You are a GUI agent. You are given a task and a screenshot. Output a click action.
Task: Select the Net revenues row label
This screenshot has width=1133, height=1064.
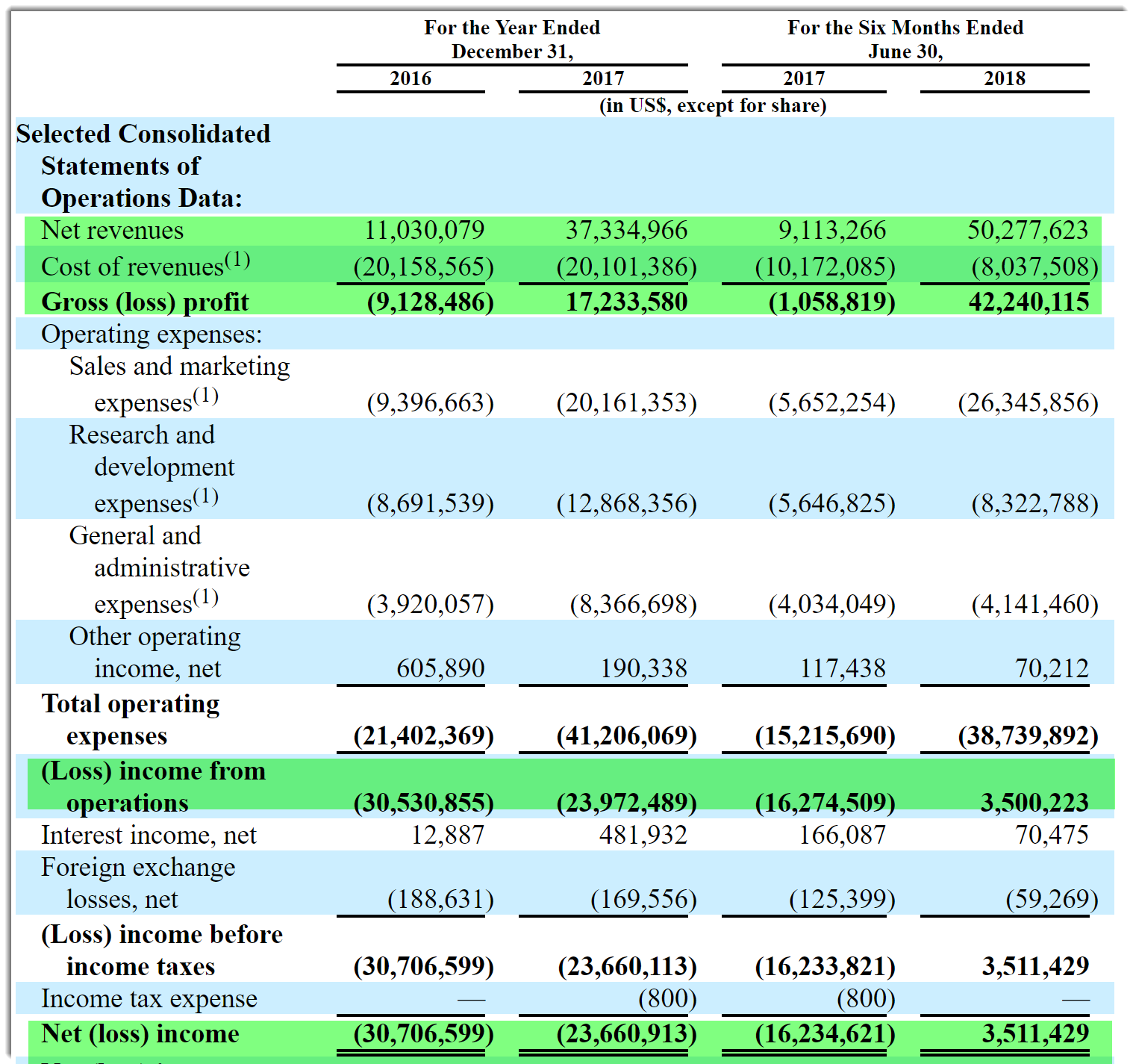pos(113,230)
